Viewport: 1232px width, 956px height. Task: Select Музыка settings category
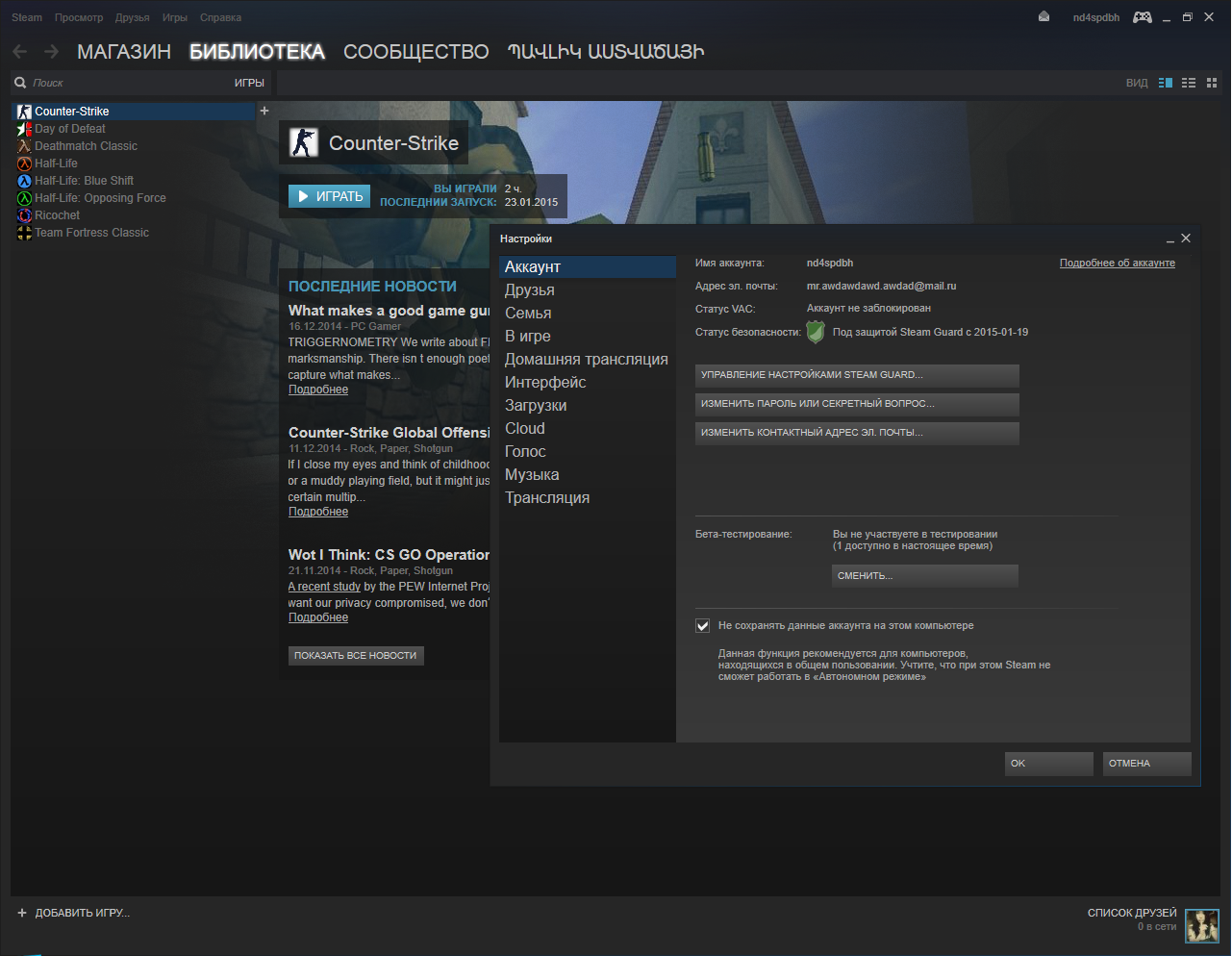(x=588, y=474)
